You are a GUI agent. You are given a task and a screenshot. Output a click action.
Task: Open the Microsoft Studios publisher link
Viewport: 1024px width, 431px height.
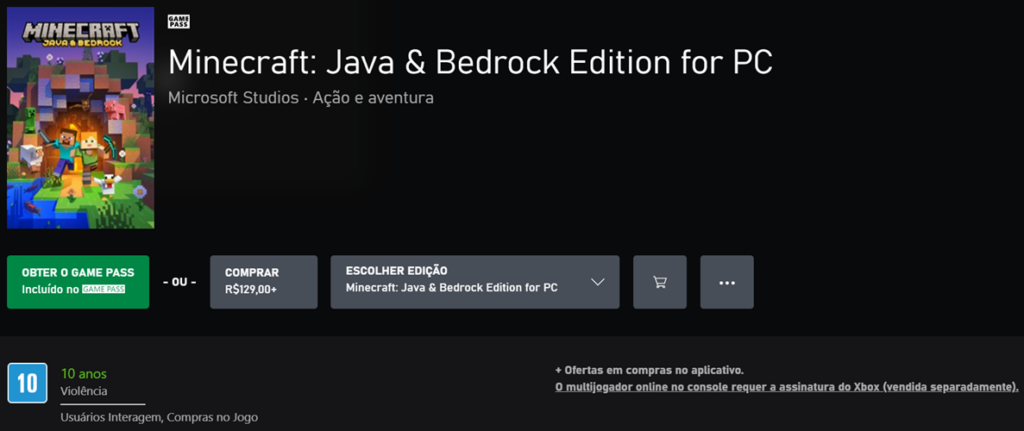coord(233,98)
